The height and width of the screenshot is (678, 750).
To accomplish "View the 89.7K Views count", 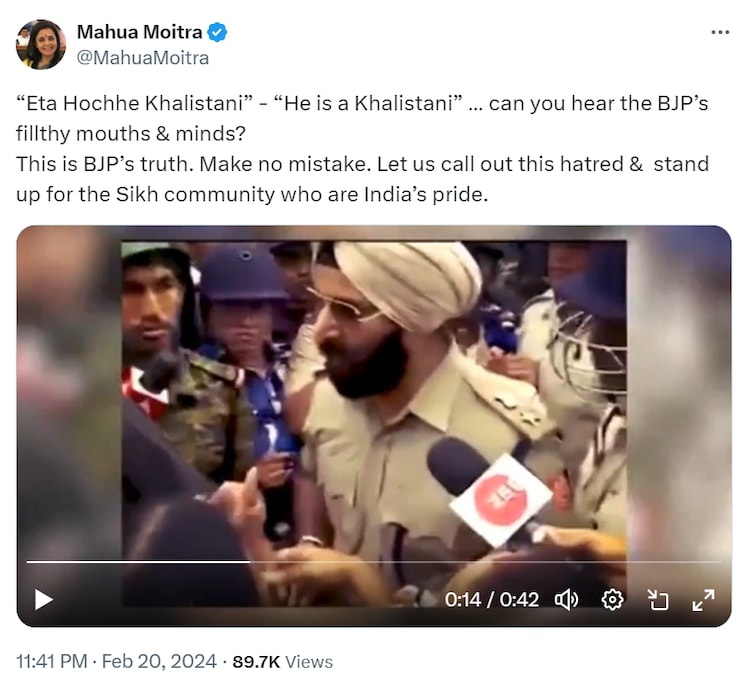I will 282,661.
